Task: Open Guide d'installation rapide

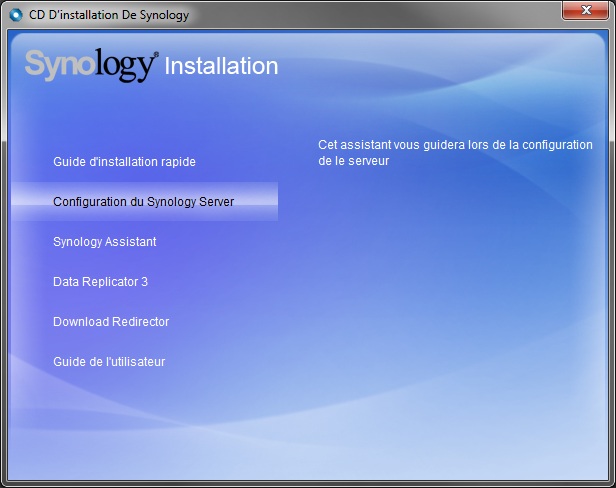Action: (124, 162)
